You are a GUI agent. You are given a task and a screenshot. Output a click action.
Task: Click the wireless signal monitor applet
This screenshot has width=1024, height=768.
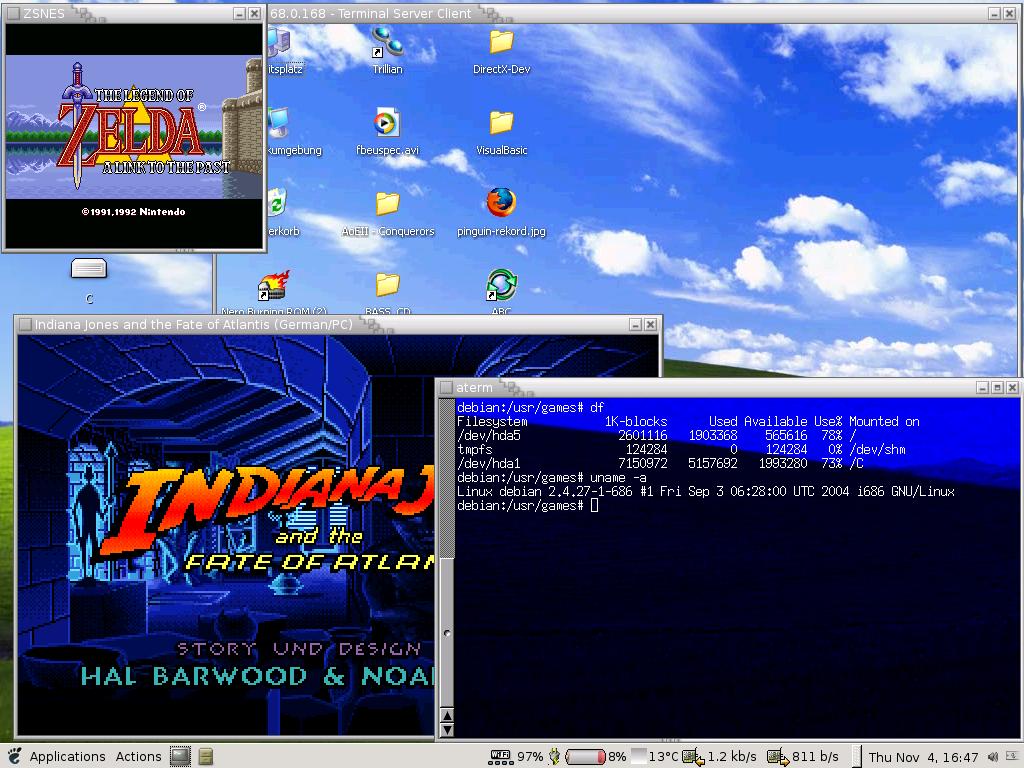point(500,756)
